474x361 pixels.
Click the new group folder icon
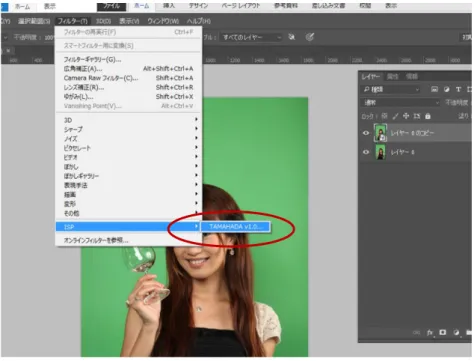[x=469, y=332]
